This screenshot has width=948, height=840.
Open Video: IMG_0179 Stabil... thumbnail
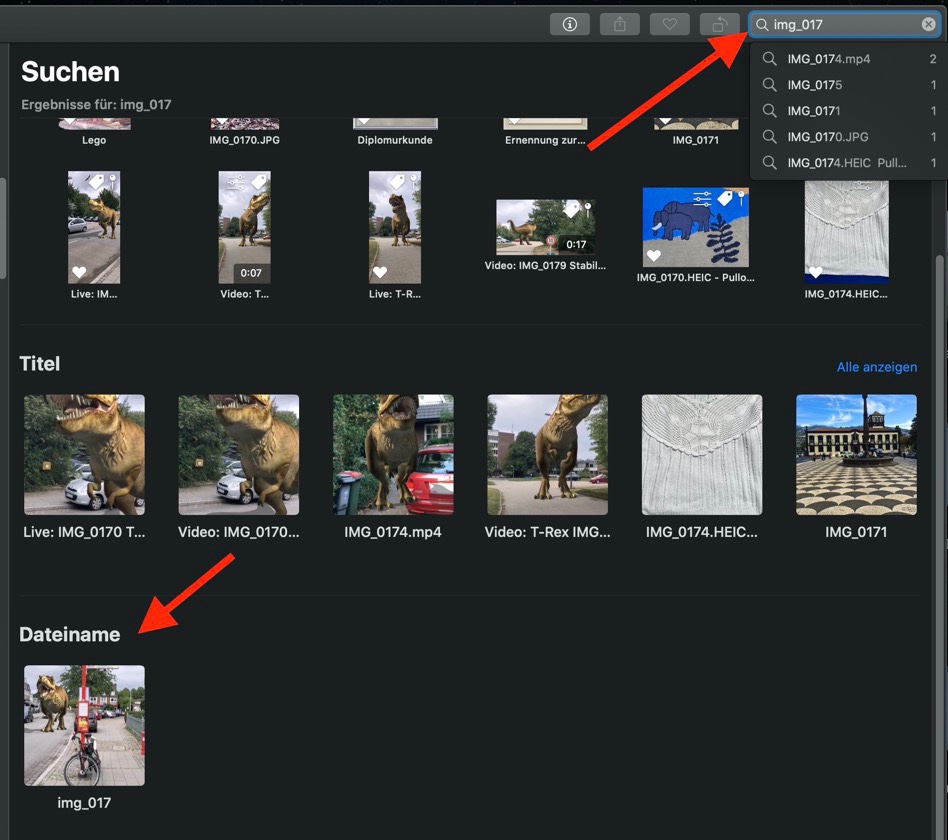click(545, 227)
